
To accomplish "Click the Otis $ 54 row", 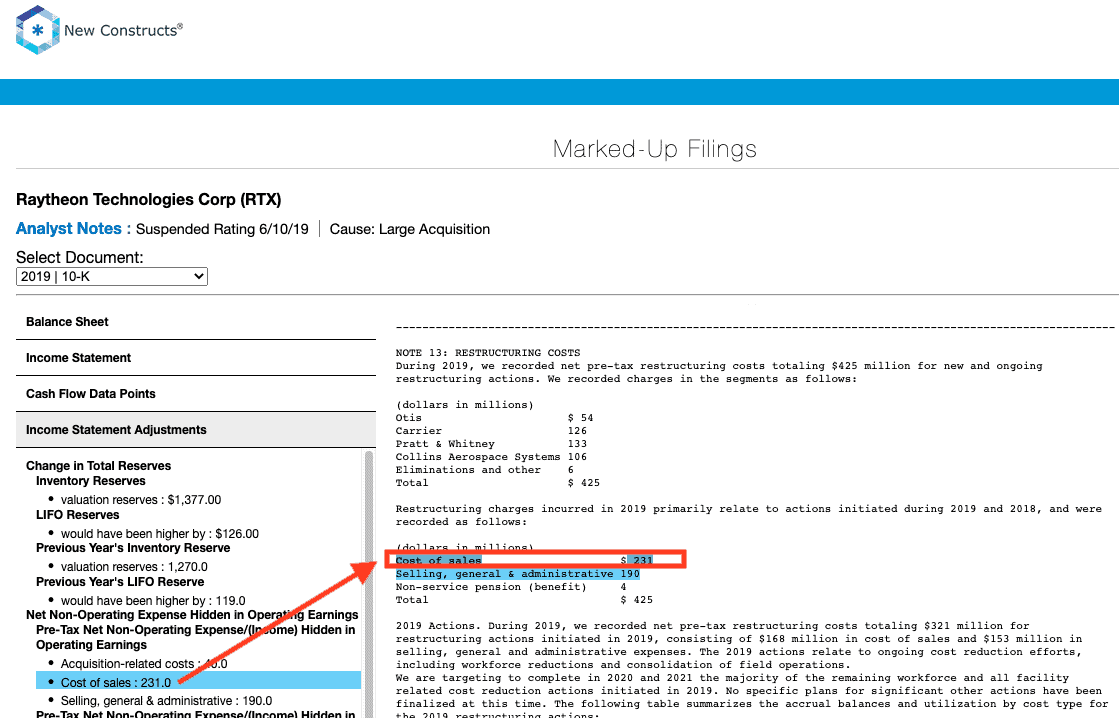I will (495, 418).
